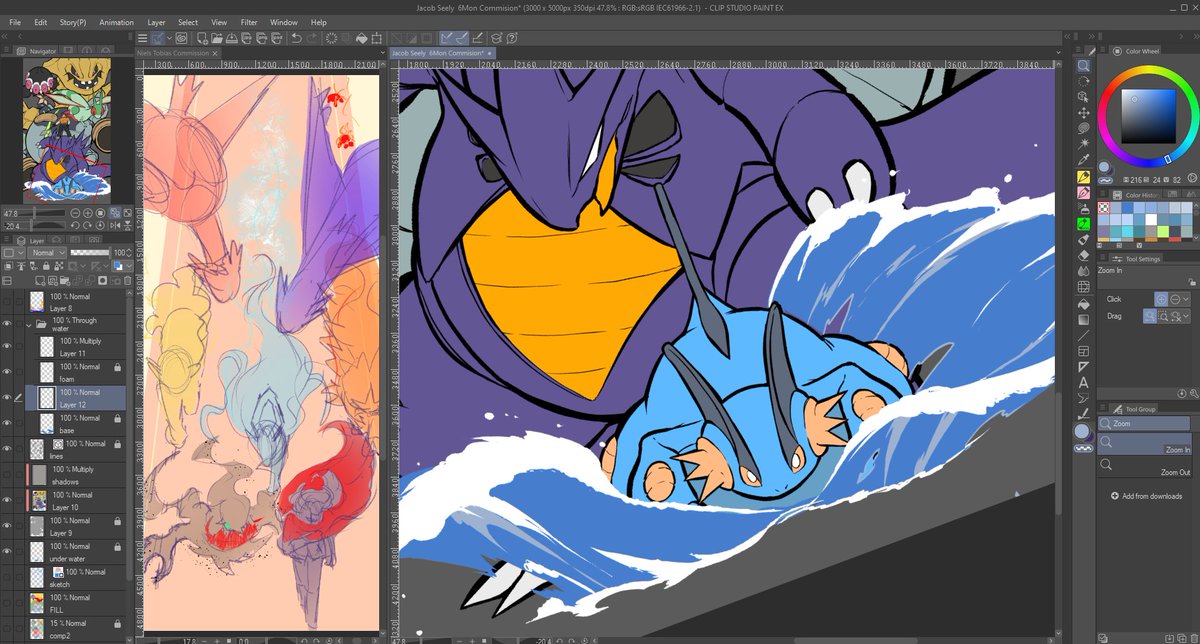Select the Gradient tool
This screenshot has height=644, width=1200.
click(x=1083, y=319)
